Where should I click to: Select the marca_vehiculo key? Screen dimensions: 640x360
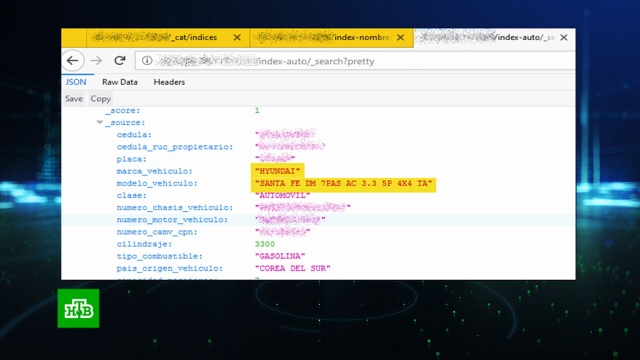pyautogui.click(x=154, y=171)
